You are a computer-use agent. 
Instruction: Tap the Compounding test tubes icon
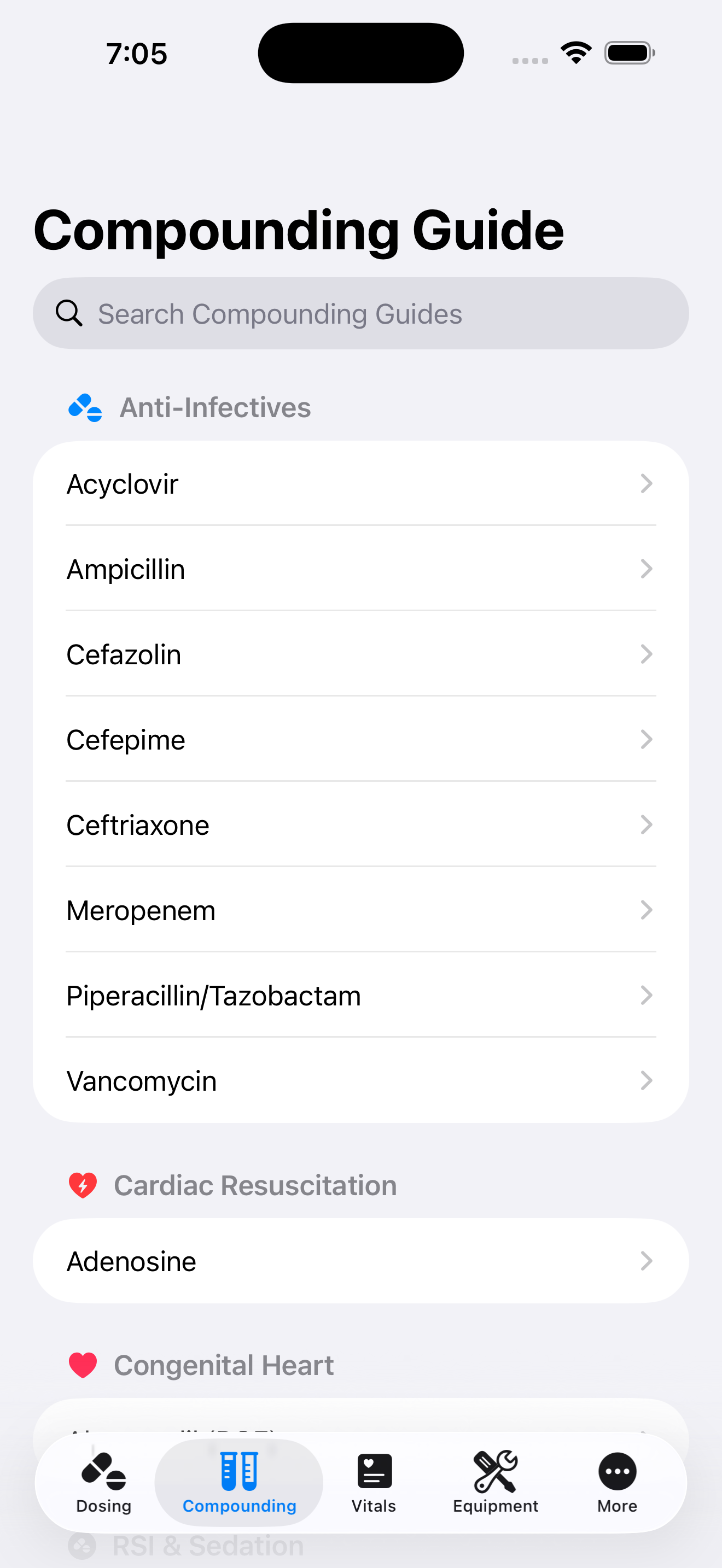239,1471
